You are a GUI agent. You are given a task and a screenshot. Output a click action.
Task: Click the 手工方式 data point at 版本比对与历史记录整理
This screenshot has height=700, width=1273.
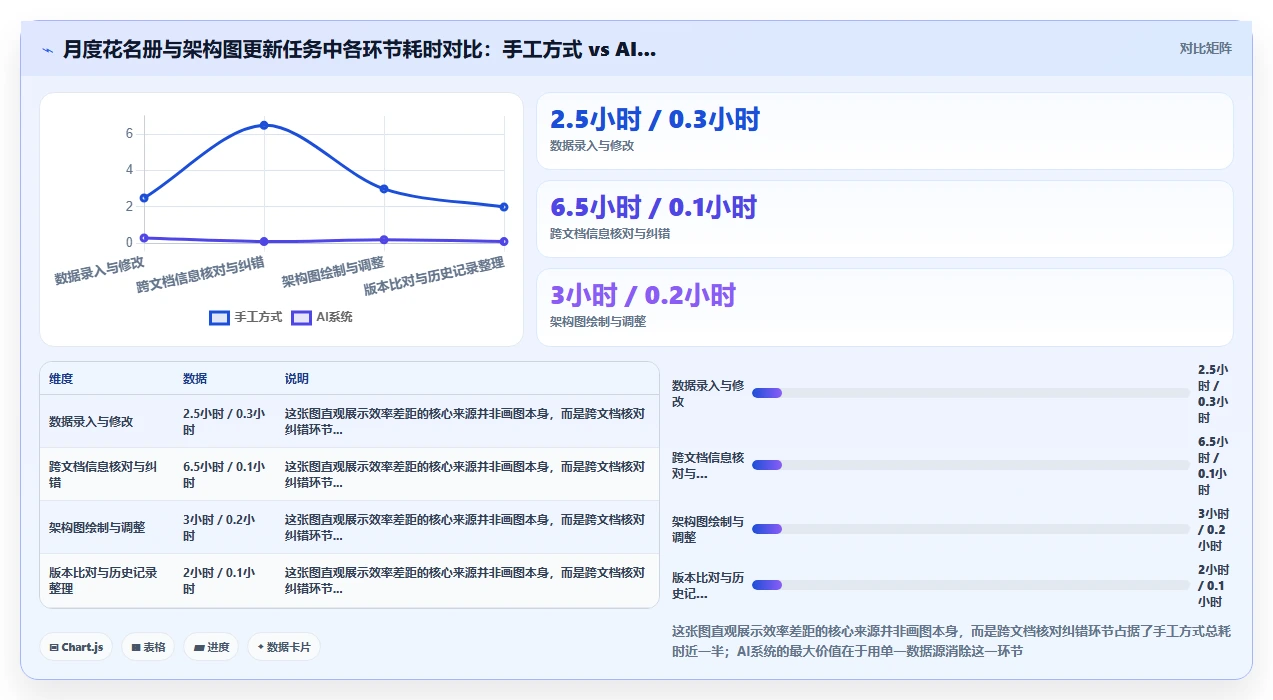point(504,207)
